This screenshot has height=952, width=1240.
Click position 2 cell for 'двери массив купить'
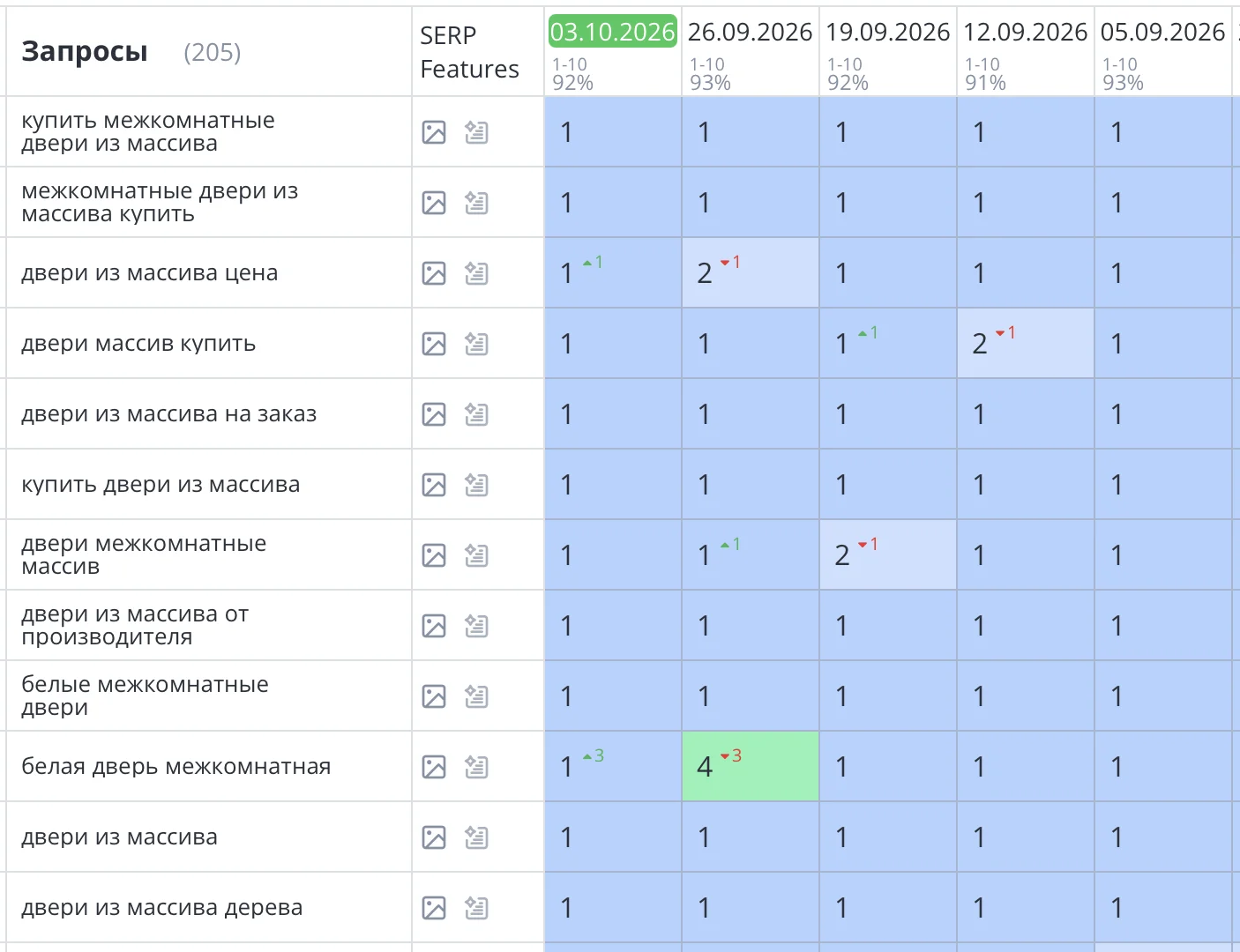(x=1026, y=343)
